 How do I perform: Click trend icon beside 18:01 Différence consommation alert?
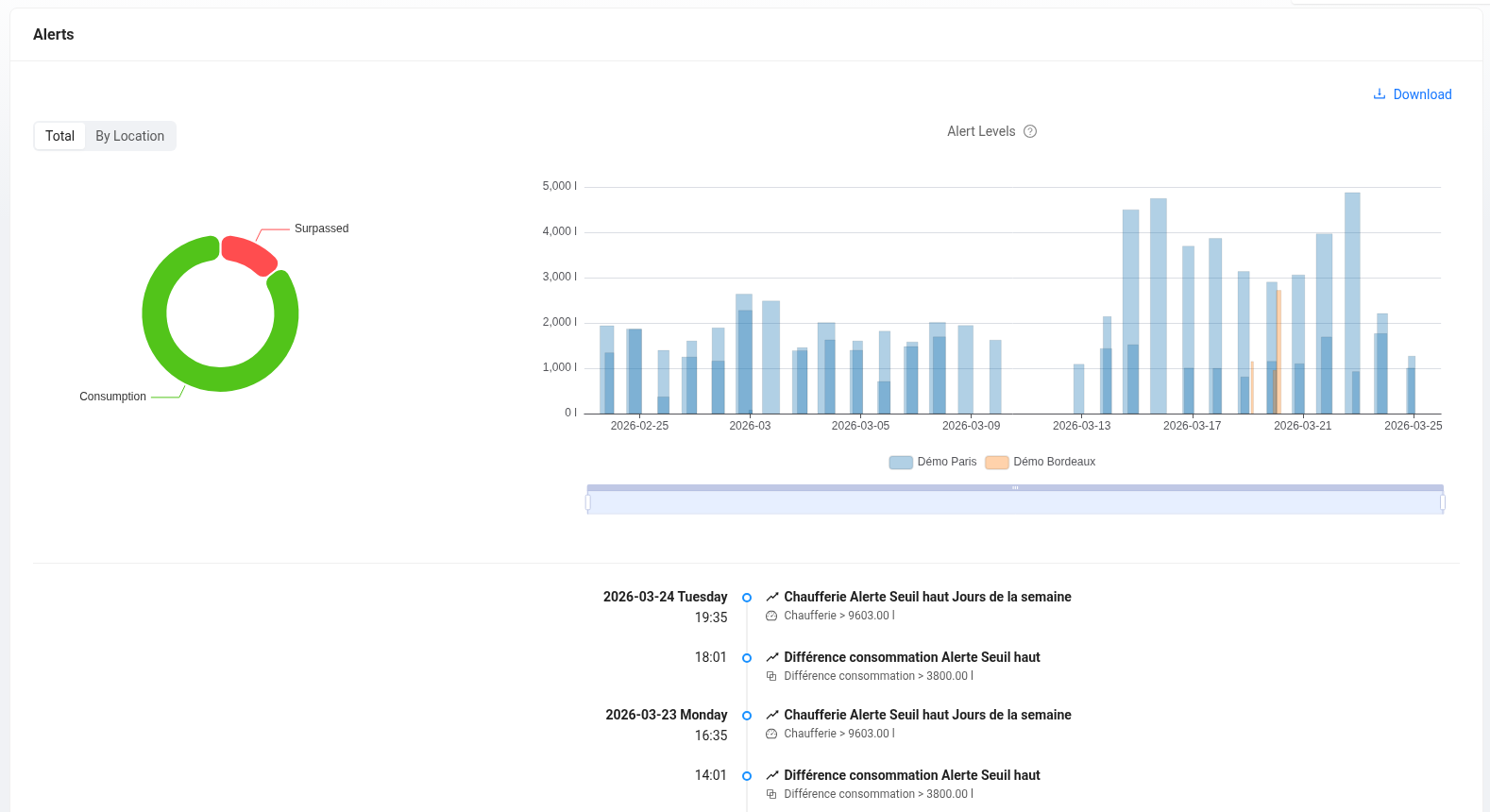tap(772, 657)
